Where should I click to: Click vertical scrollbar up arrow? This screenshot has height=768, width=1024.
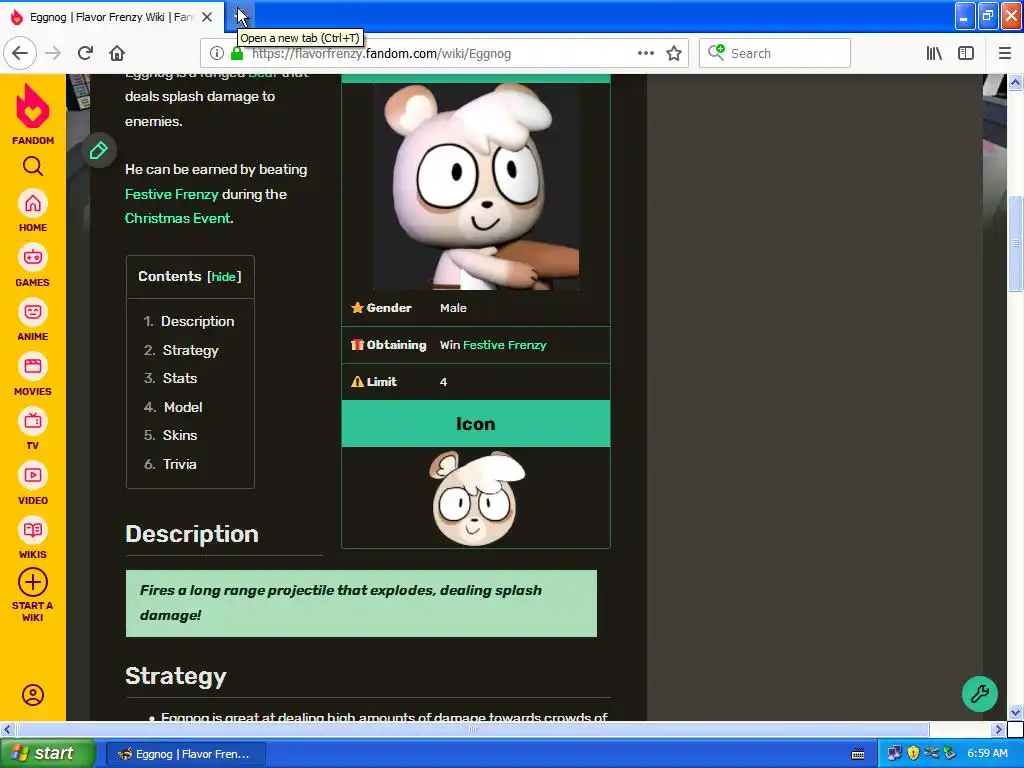point(1015,83)
